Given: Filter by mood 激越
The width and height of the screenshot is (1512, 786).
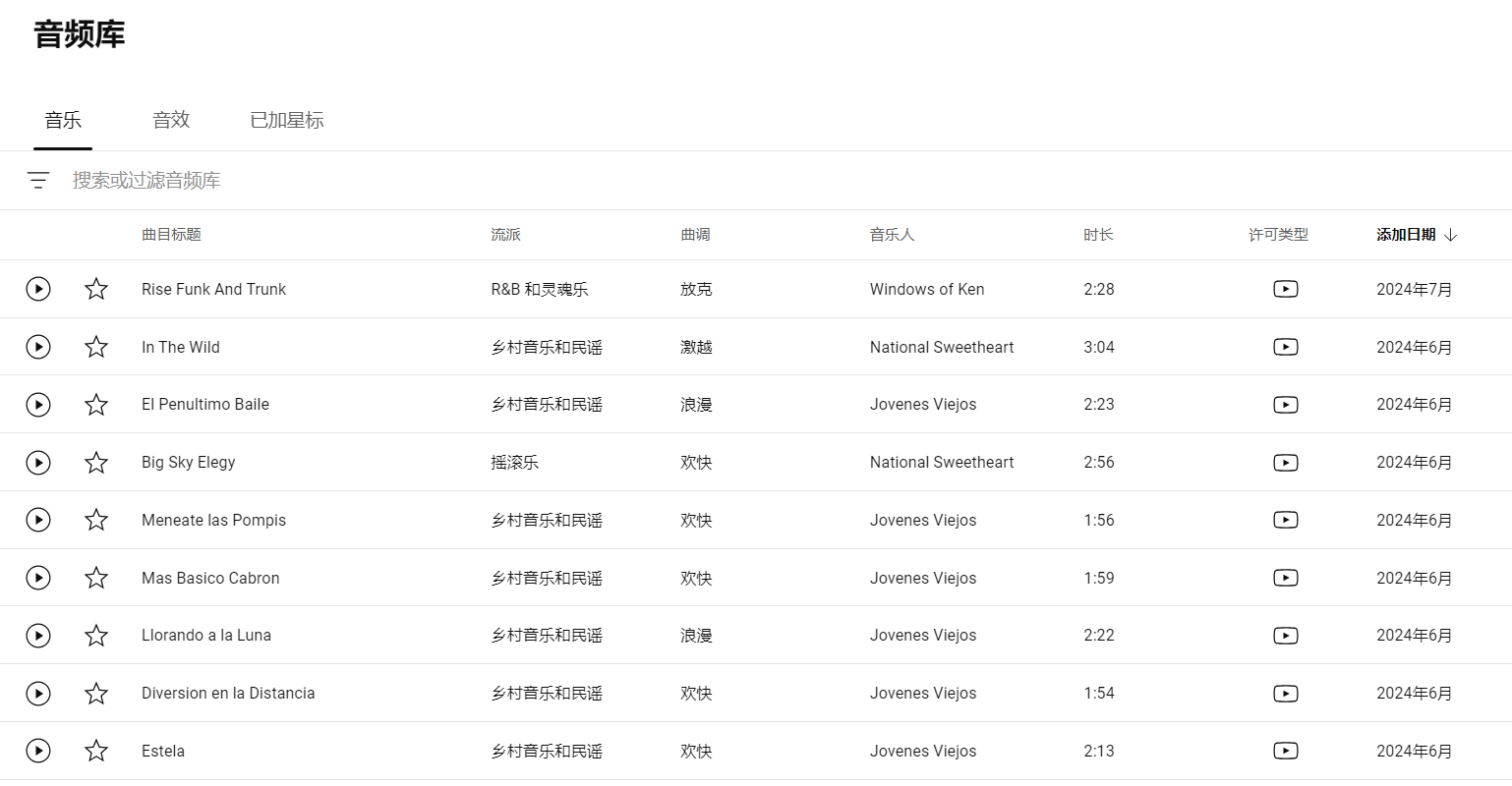Looking at the screenshot, I should [x=696, y=347].
